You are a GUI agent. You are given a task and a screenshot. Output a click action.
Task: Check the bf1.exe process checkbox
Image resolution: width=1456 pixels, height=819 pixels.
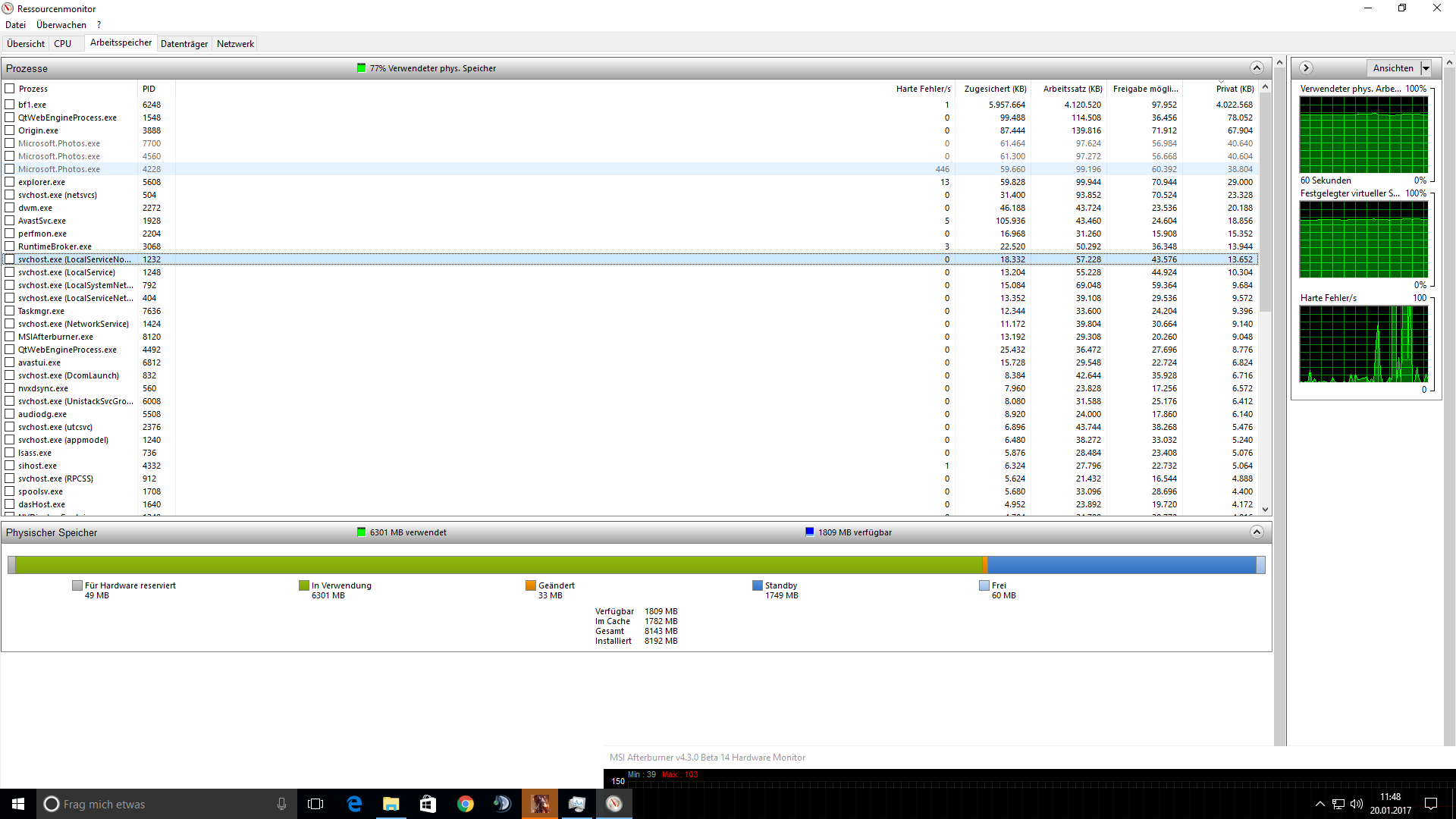tap(10, 105)
